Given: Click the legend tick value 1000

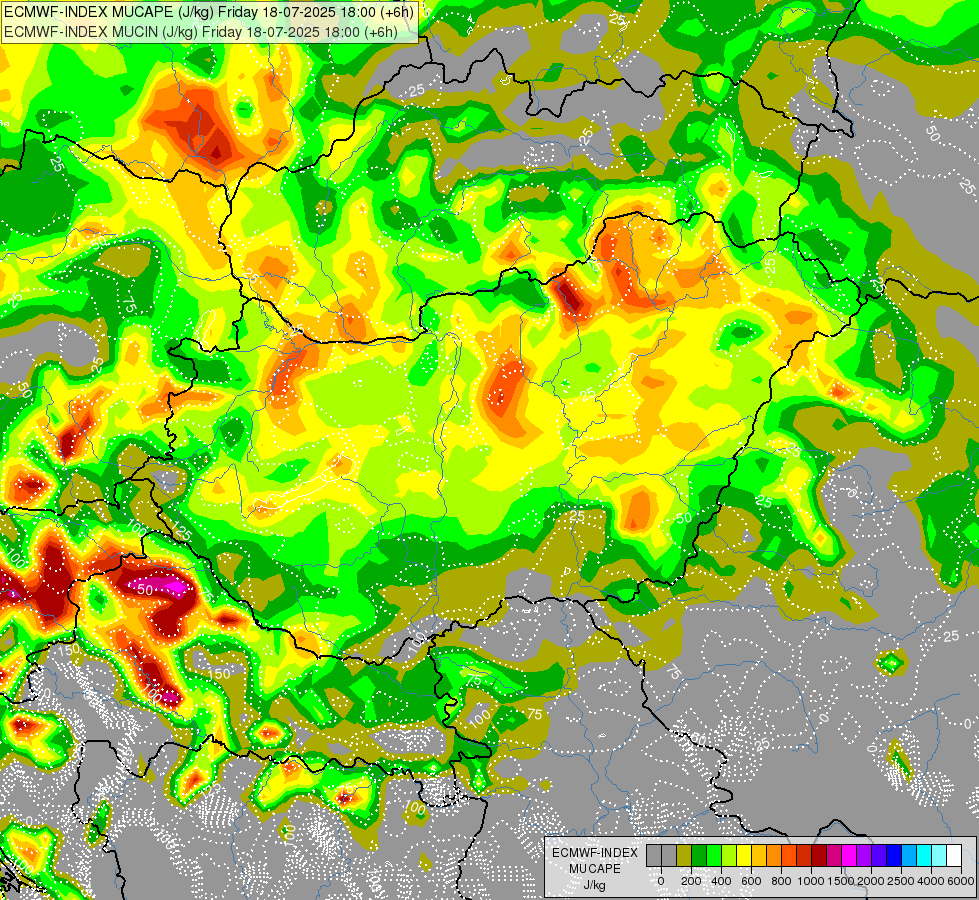Looking at the screenshot, I should pos(811,881).
